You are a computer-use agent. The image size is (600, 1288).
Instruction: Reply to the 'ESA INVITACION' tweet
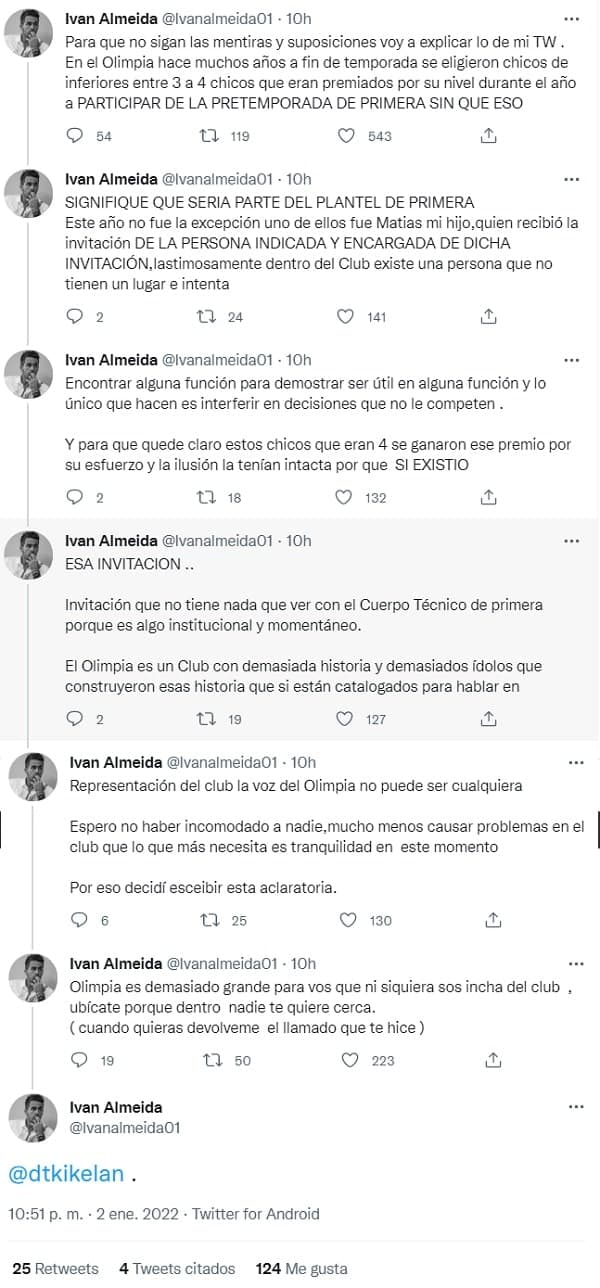point(74,718)
